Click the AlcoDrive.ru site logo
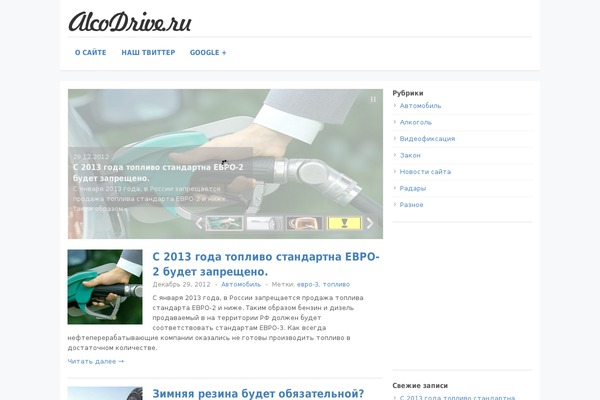The width and height of the screenshot is (600, 400). pyautogui.click(x=130, y=22)
